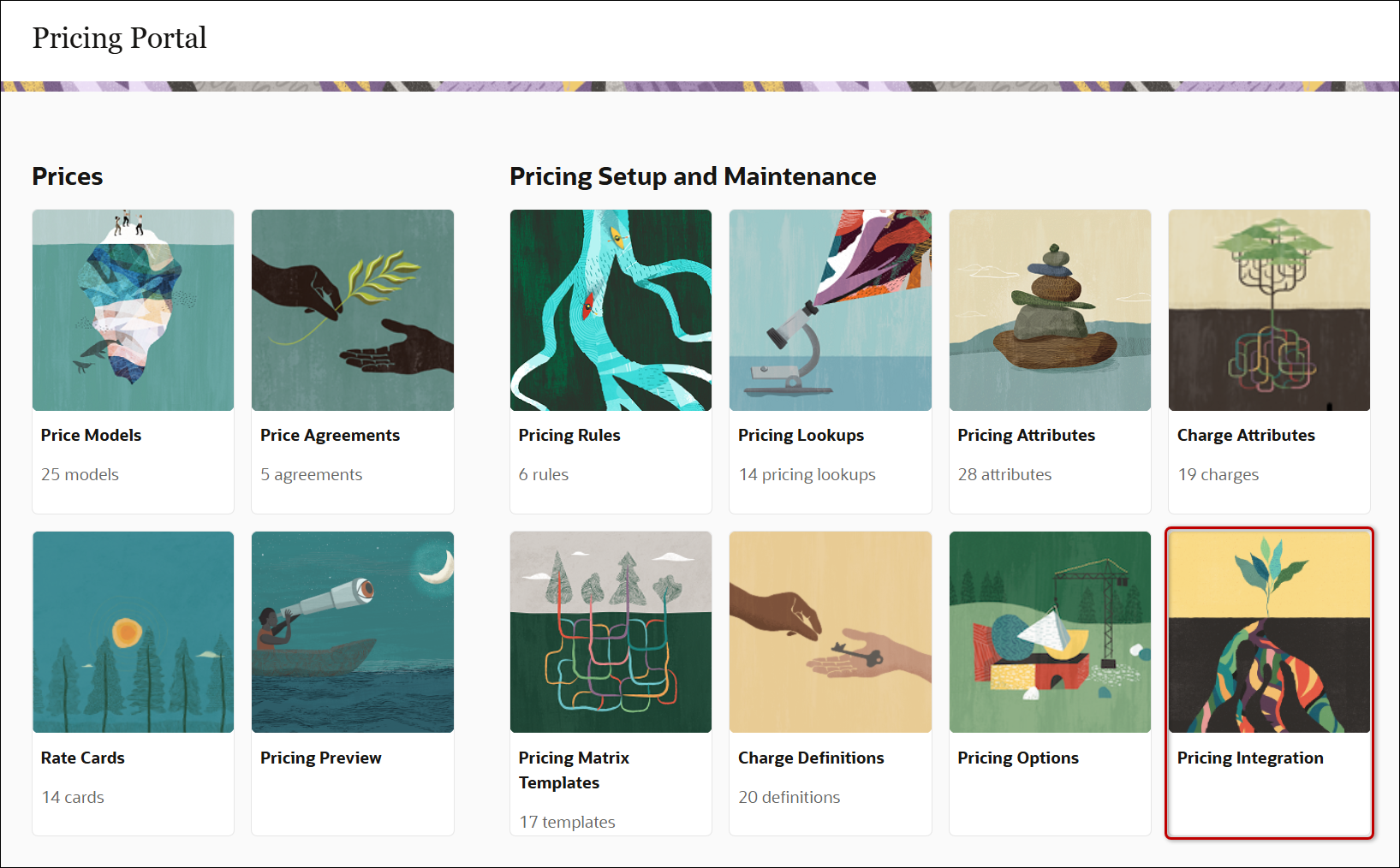Open the Pricing Lookups tile

(830, 310)
